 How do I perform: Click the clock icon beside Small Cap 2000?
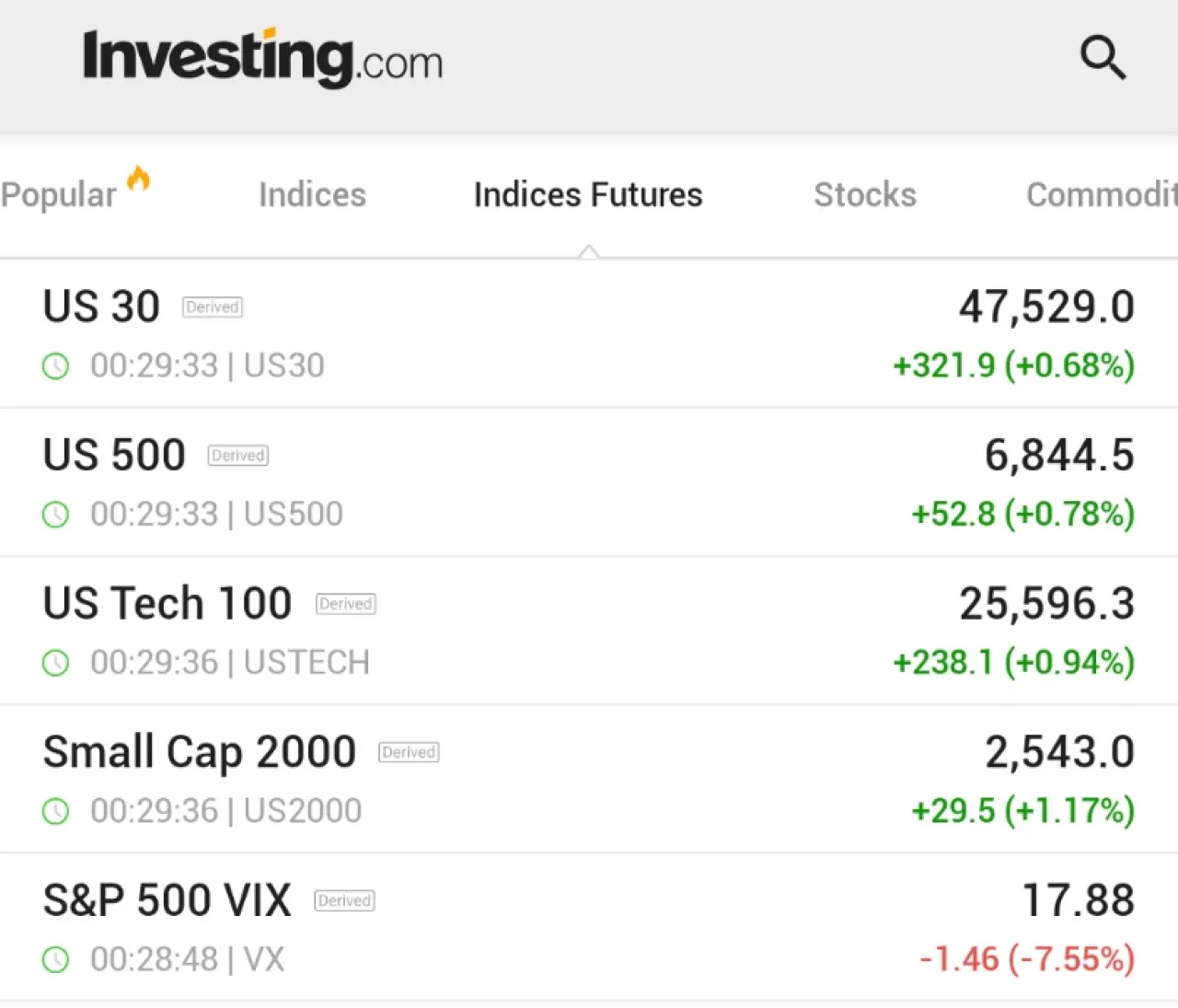(55, 811)
